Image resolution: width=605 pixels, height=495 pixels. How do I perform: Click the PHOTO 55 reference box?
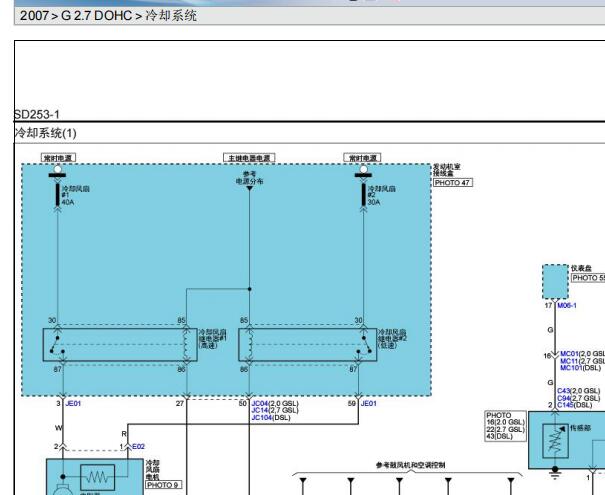point(588,278)
